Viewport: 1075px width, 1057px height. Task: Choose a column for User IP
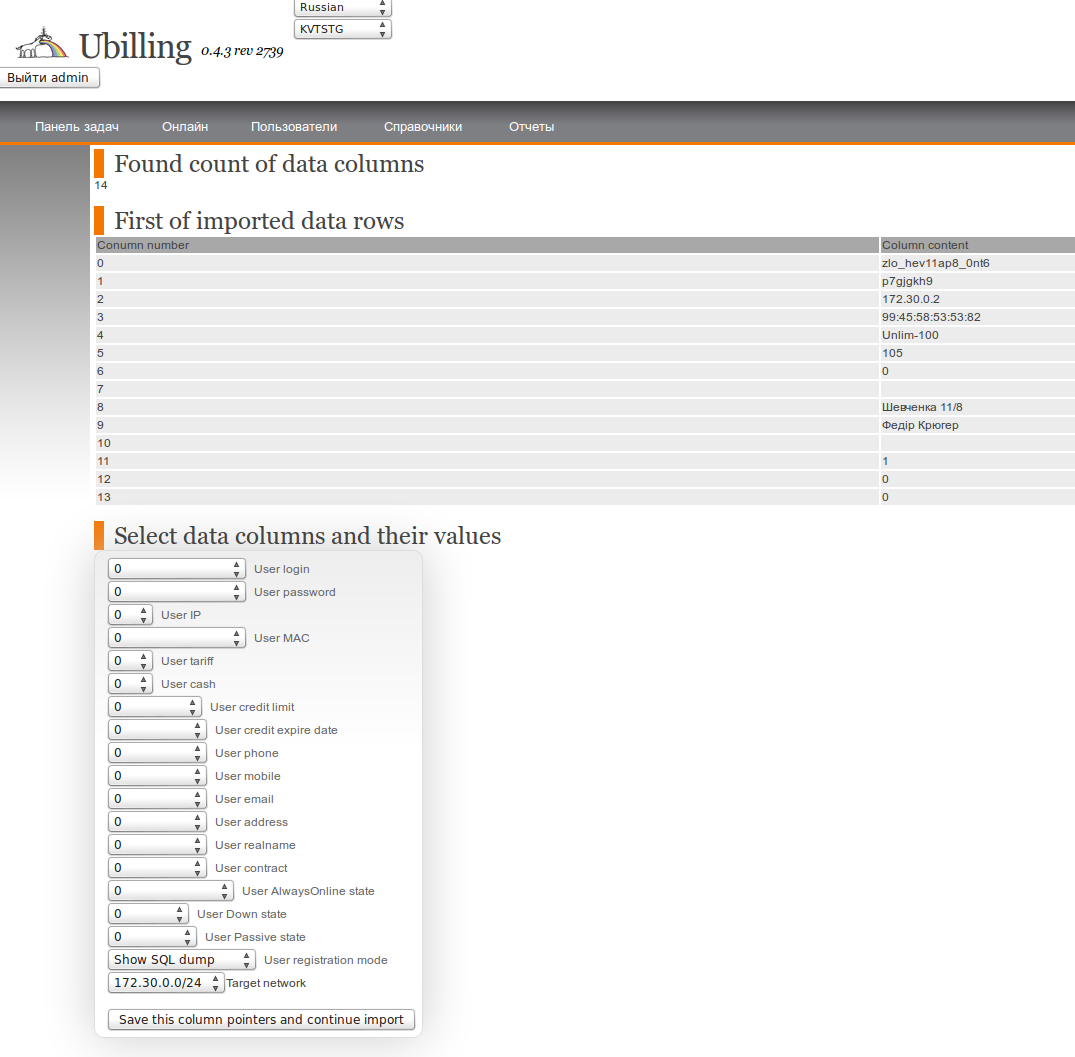(130, 615)
